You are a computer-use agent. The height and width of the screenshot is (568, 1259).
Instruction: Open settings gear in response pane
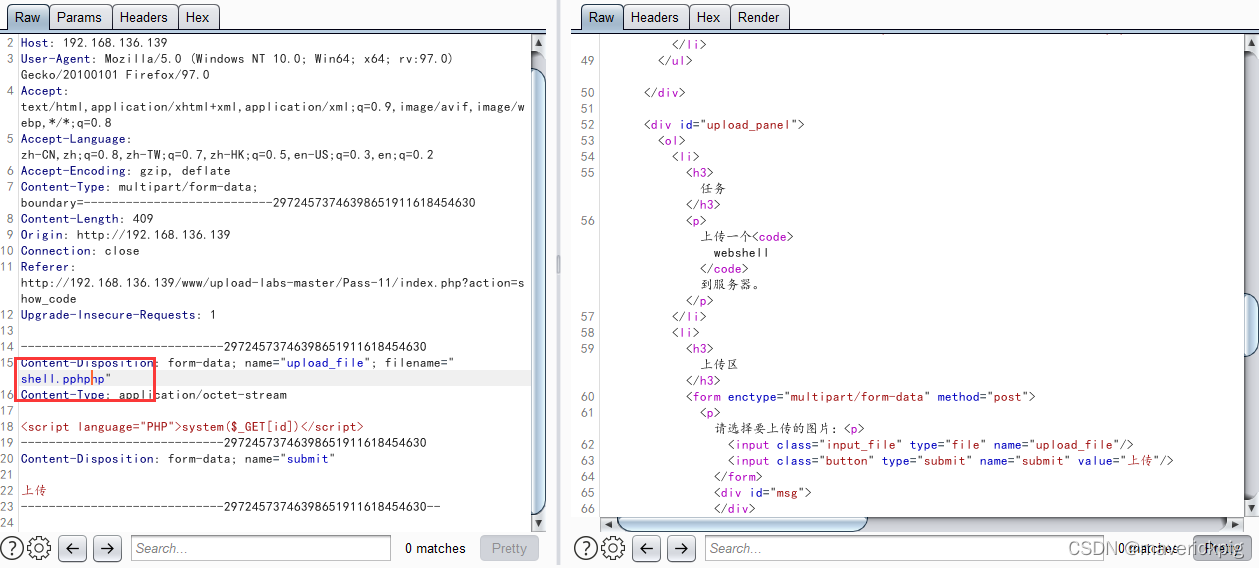coord(613,548)
